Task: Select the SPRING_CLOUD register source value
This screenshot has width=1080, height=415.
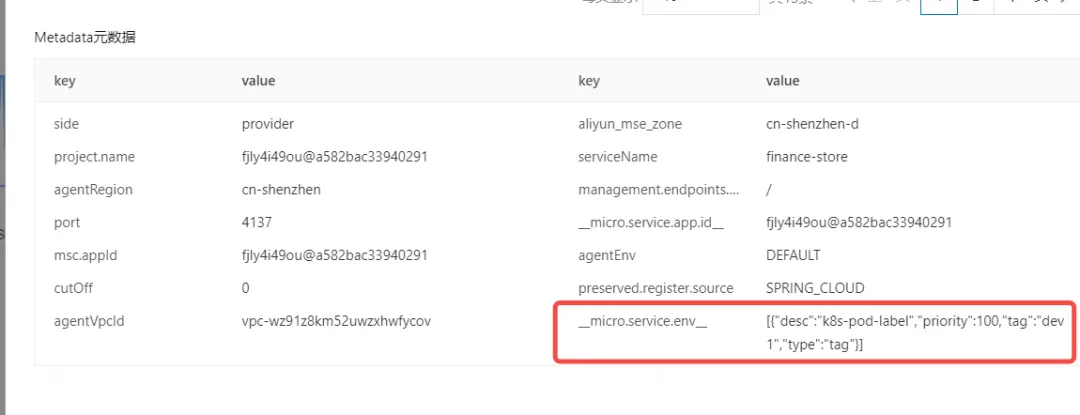Action: pos(814,287)
